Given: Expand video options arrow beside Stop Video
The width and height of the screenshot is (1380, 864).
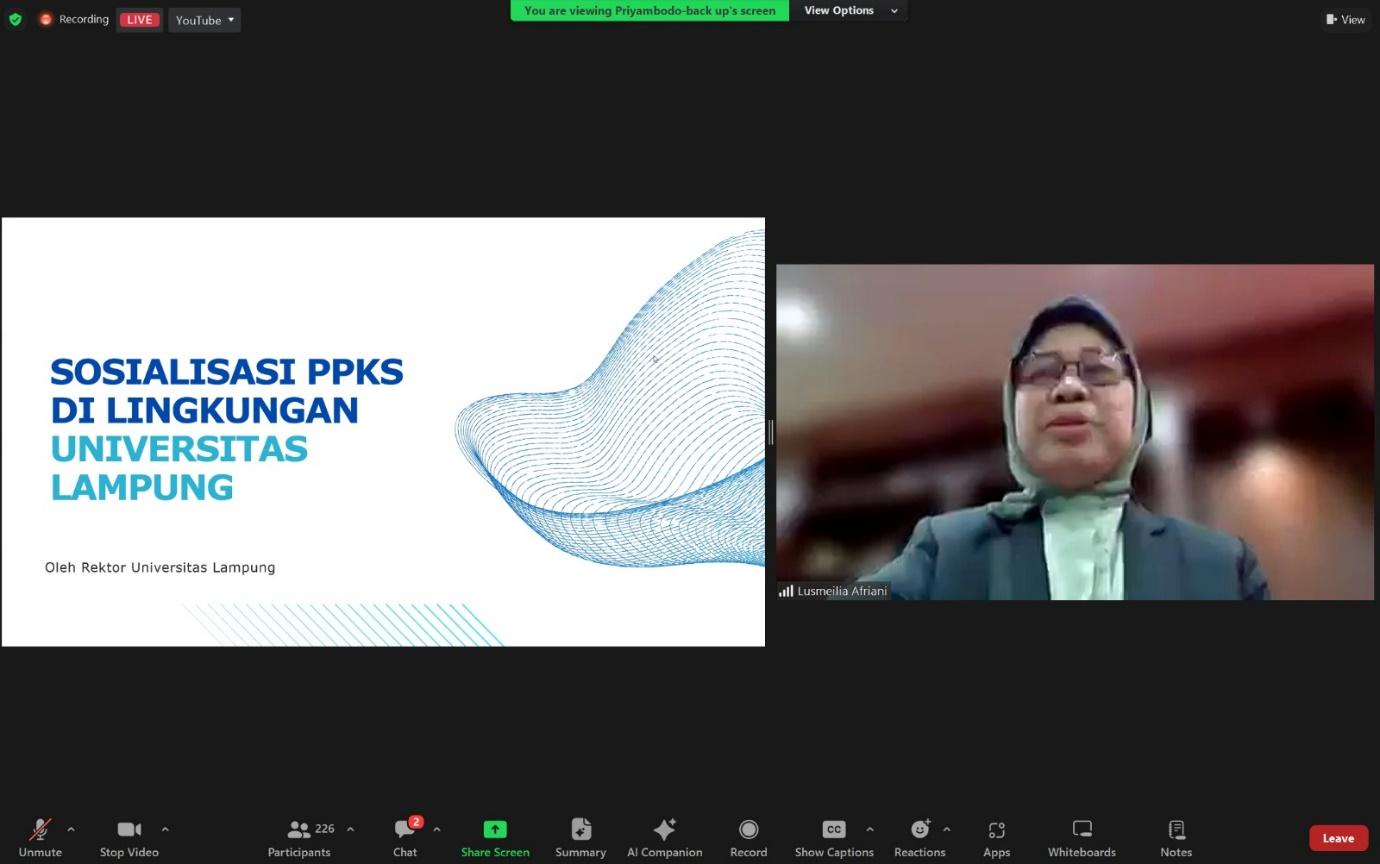Looking at the screenshot, I should pyautogui.click(x=165, y=829).
